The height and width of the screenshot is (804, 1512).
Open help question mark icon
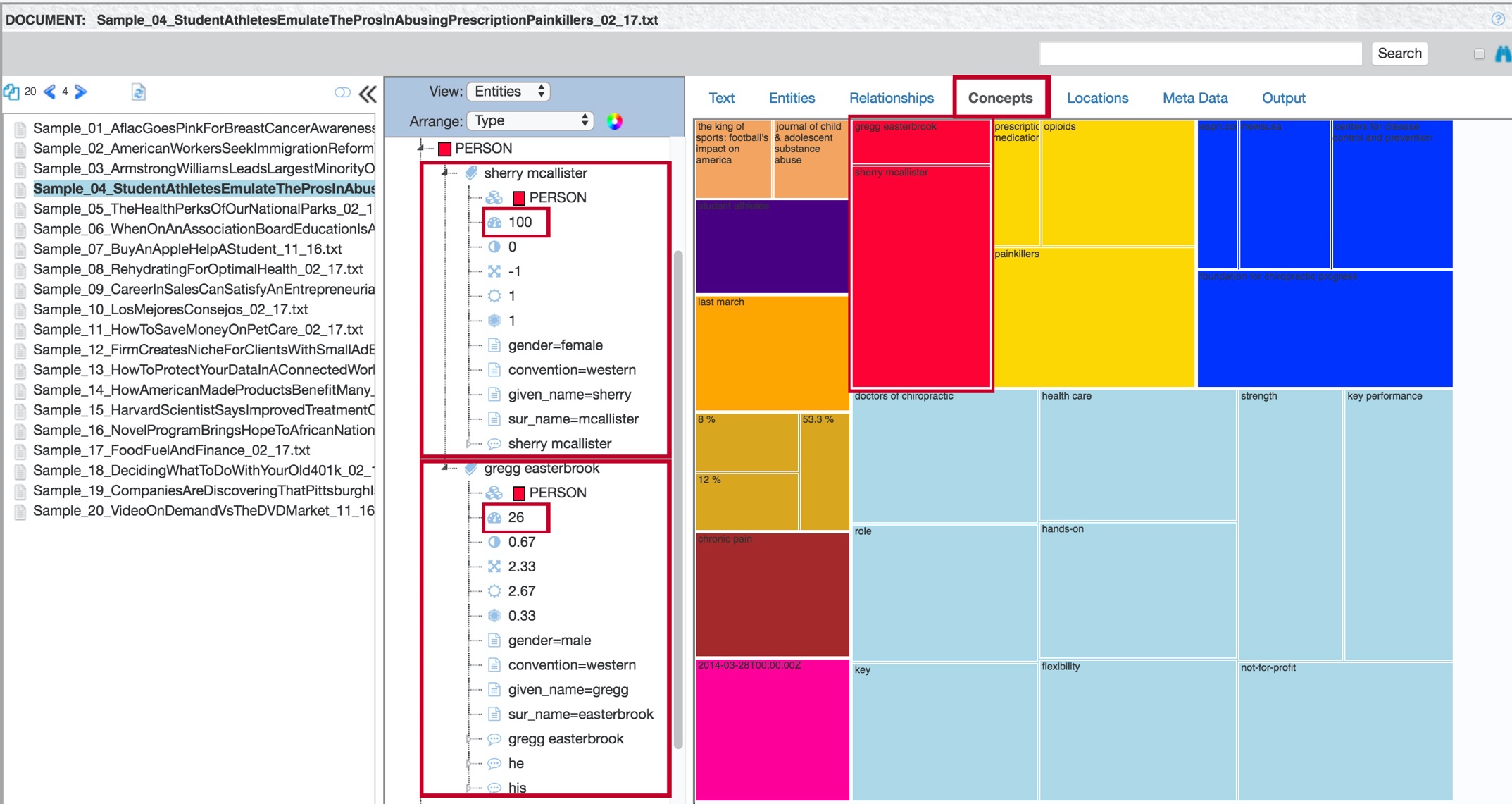(1497, 19)
